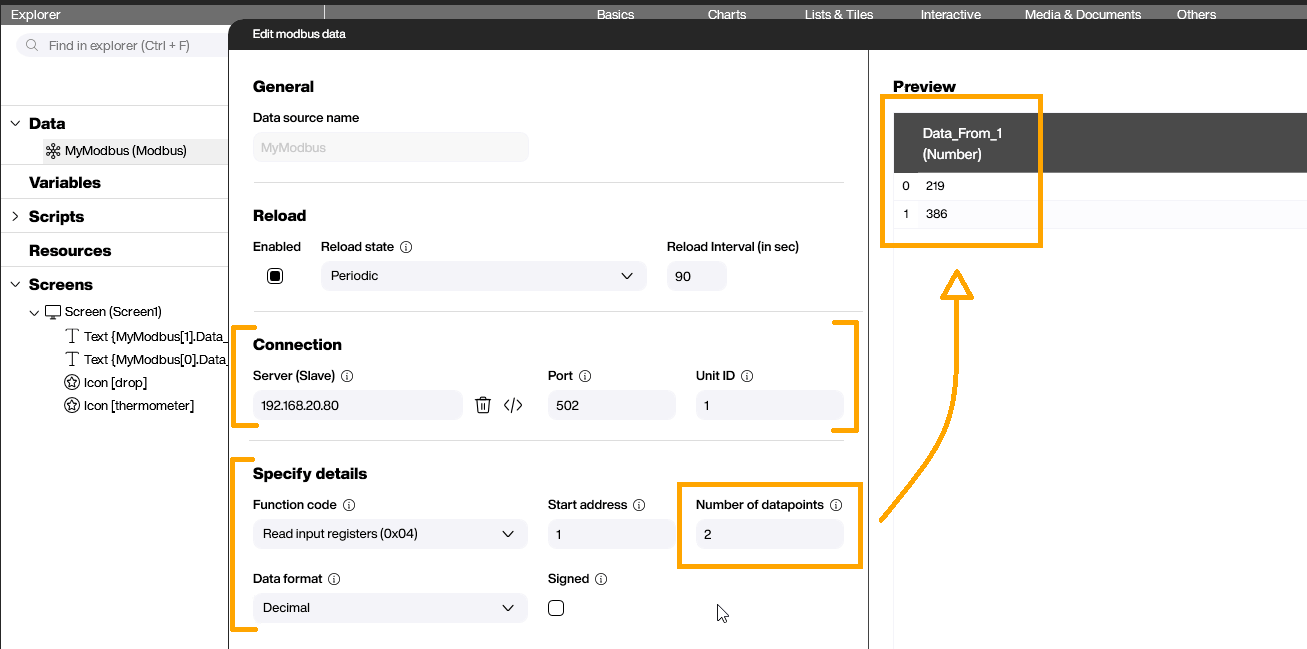
Task: Click the info icon next to Port
Action: click(x=585, y=376)
